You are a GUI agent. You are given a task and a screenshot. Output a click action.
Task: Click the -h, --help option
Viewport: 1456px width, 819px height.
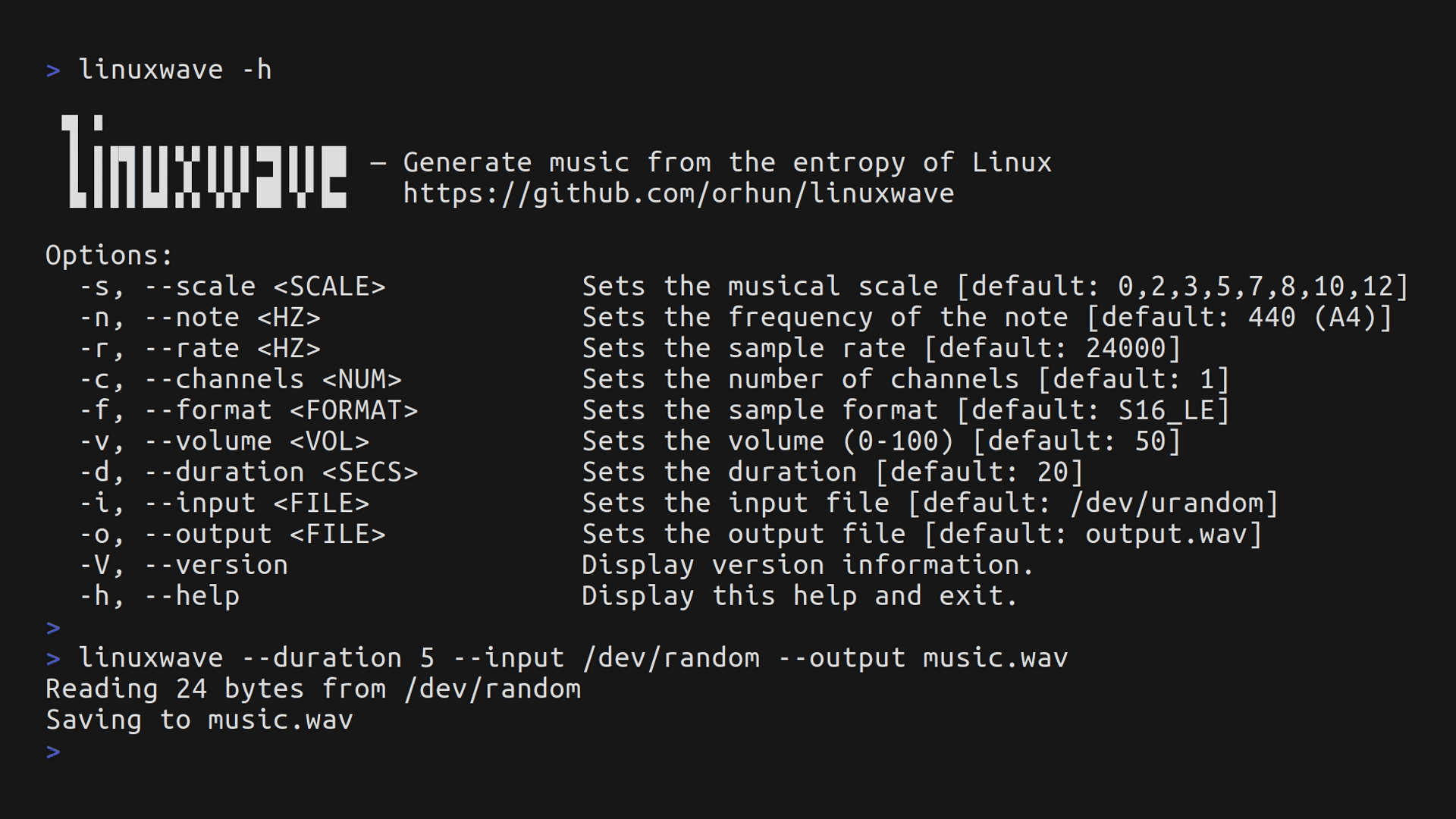click(x=159, y=597)
